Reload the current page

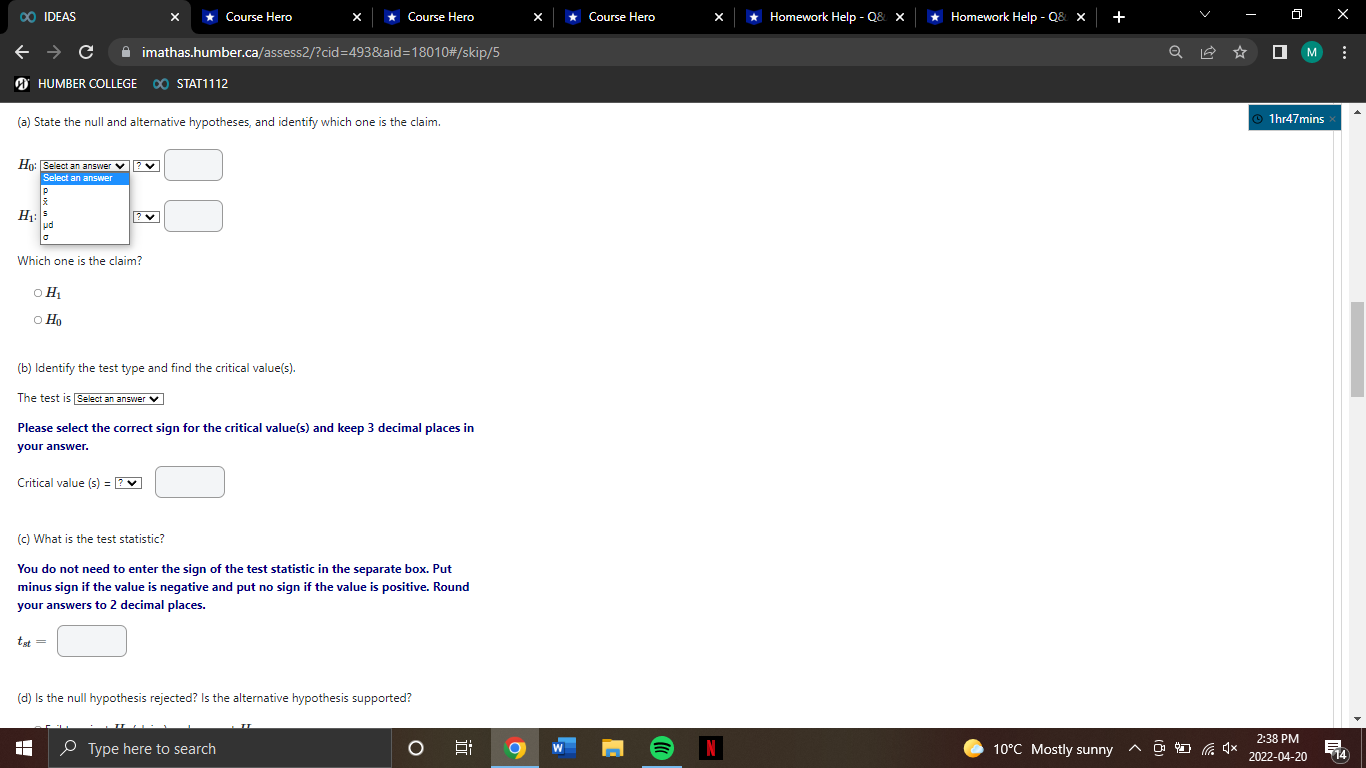86,52
